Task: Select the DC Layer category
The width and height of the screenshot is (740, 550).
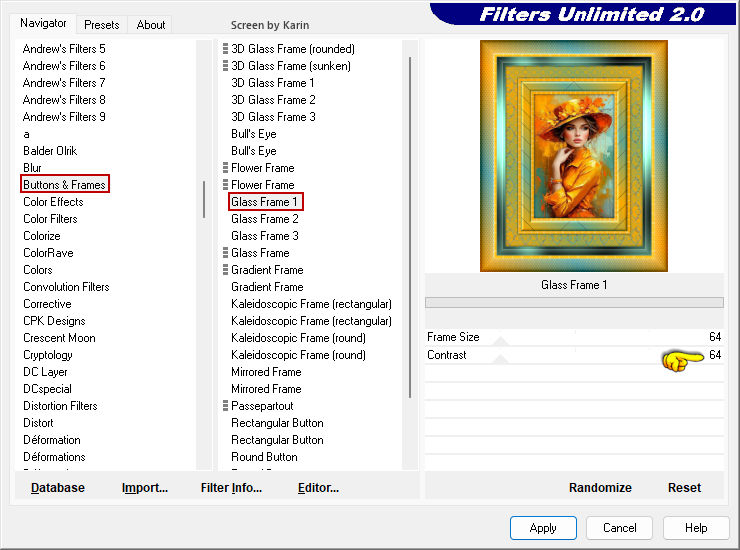Action: point(45,372)
